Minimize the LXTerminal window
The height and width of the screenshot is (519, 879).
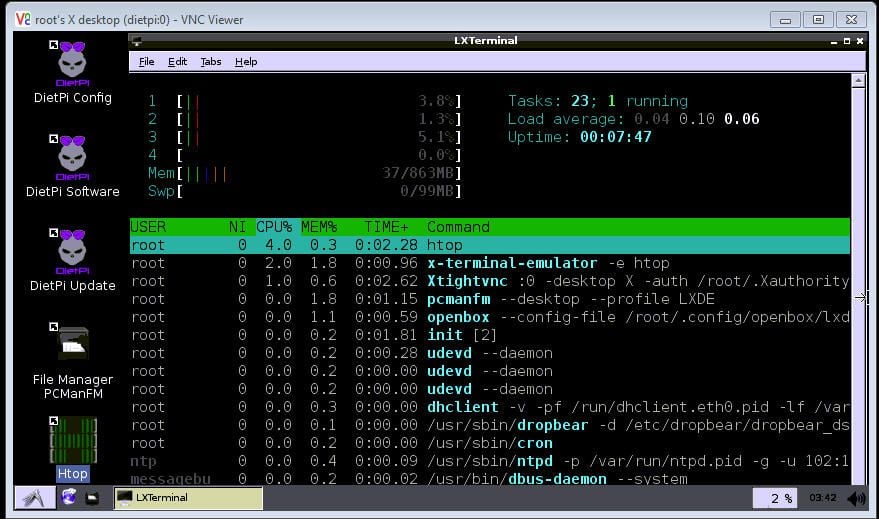click(x=834, y=41)
